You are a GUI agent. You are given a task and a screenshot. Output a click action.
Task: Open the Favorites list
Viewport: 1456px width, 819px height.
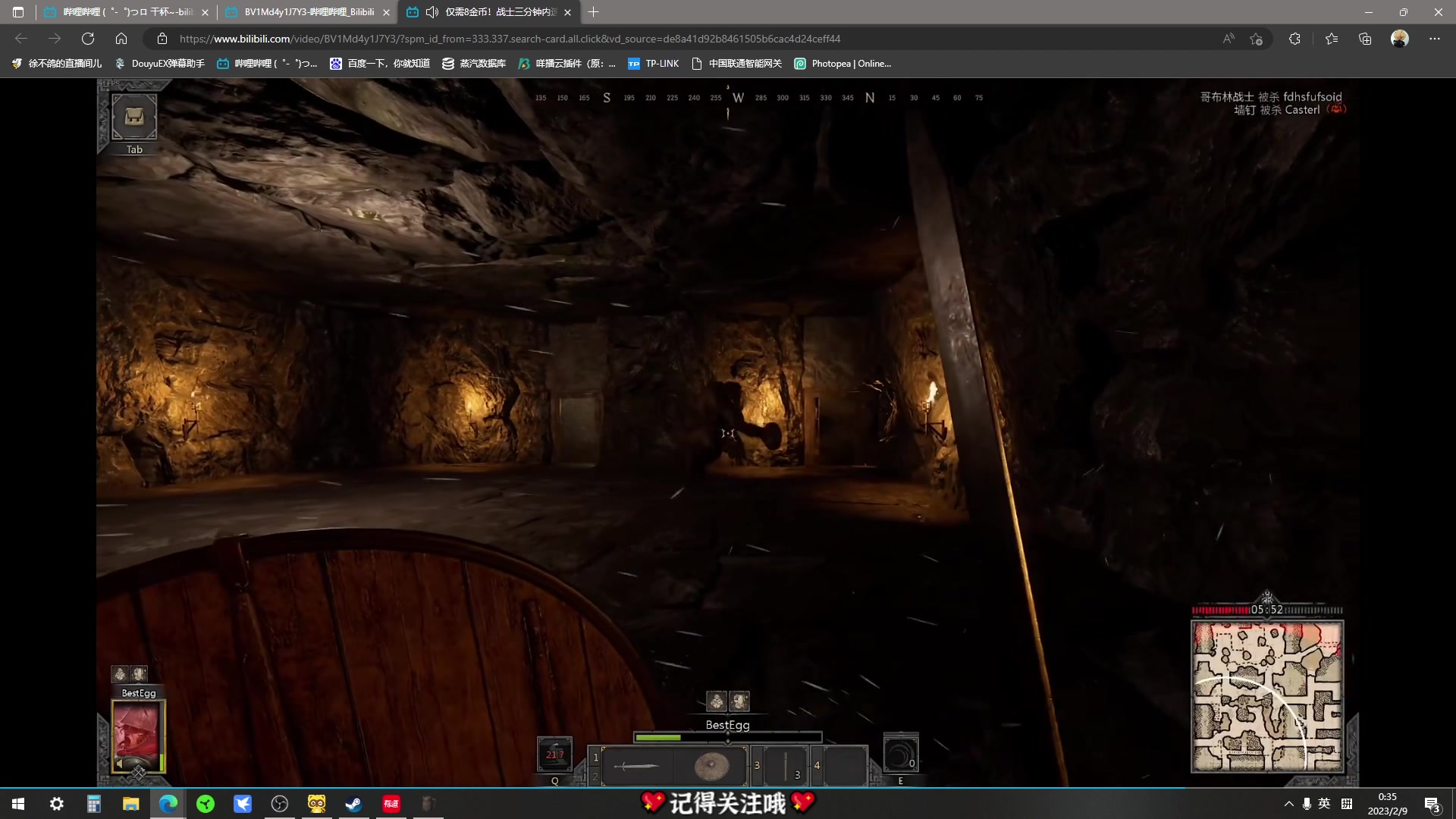click(1332, 39)
